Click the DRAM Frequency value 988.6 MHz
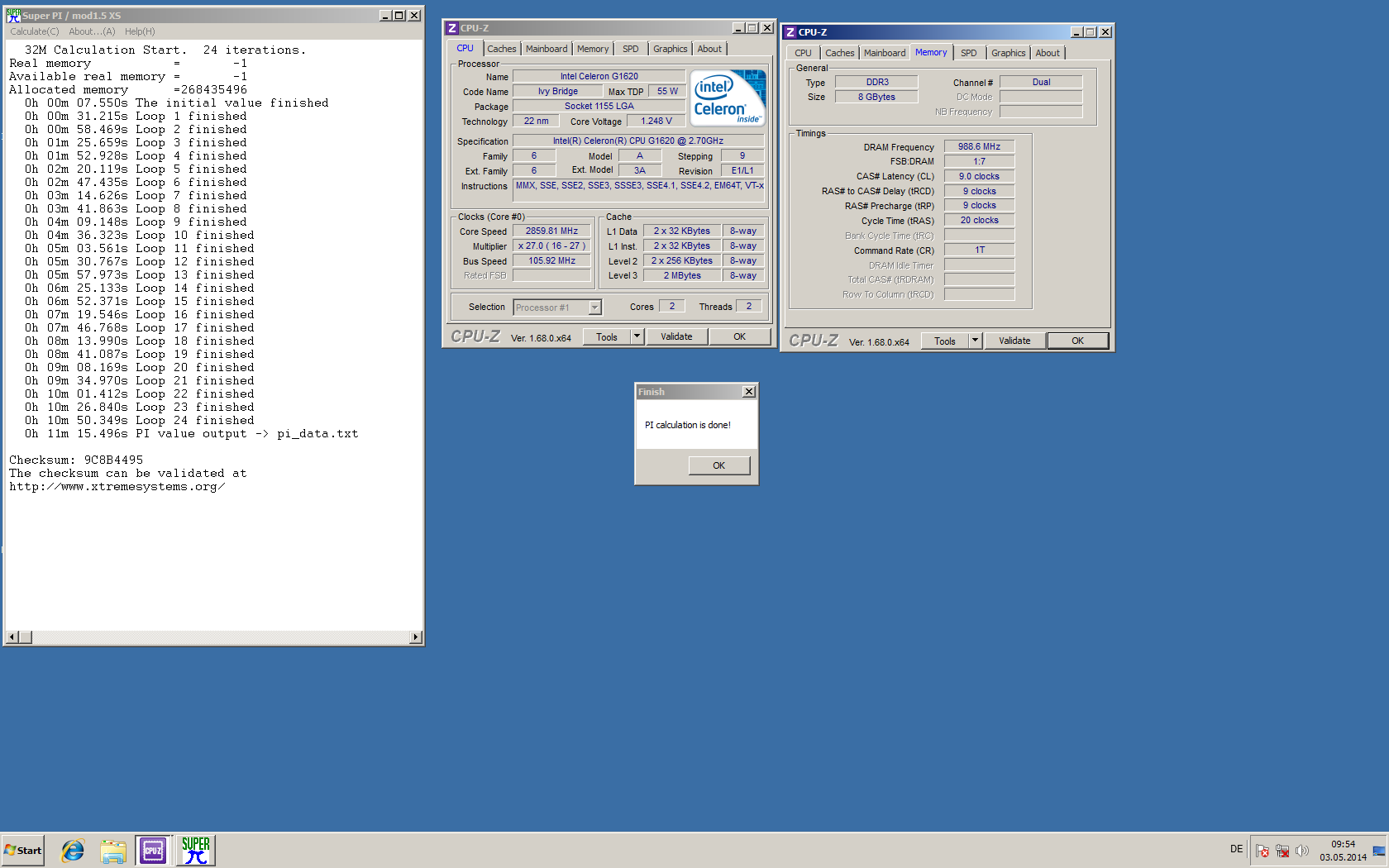 (979, 147)
